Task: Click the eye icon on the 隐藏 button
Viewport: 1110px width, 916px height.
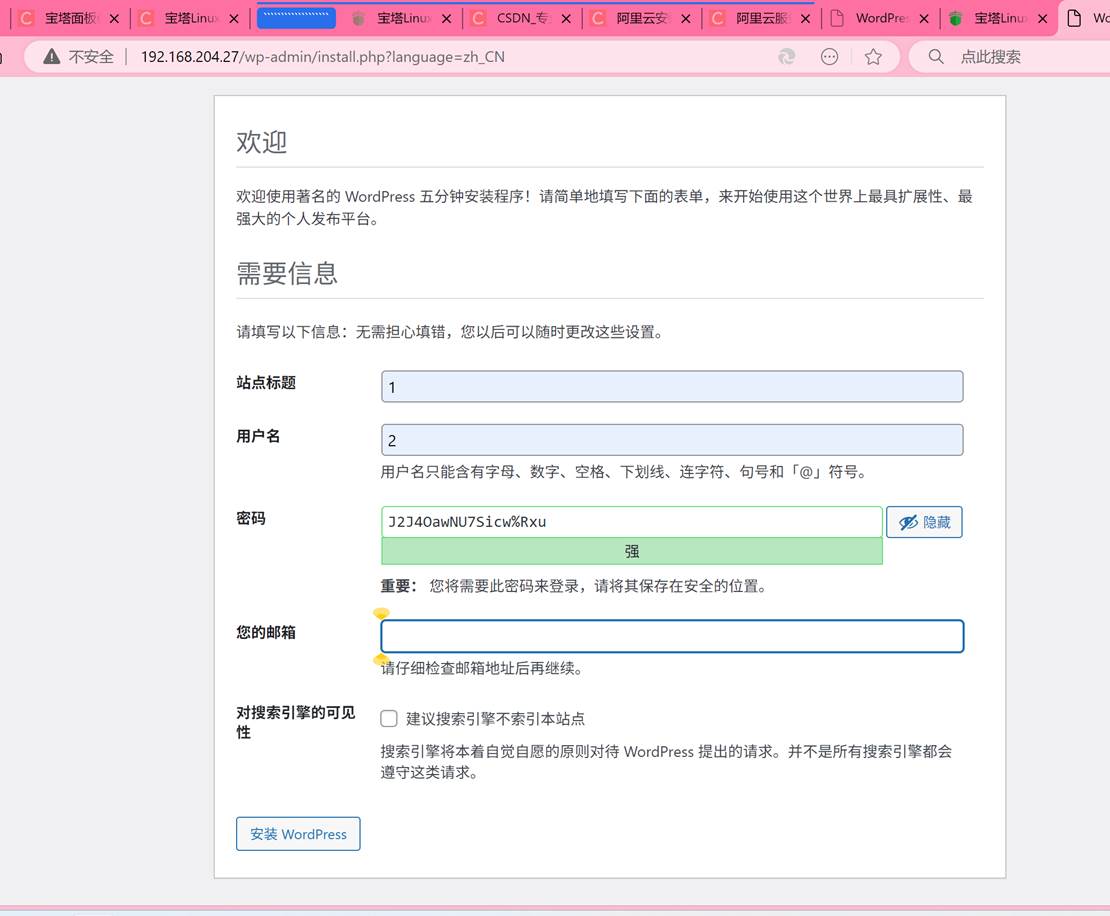Action: tap(908, 522)
